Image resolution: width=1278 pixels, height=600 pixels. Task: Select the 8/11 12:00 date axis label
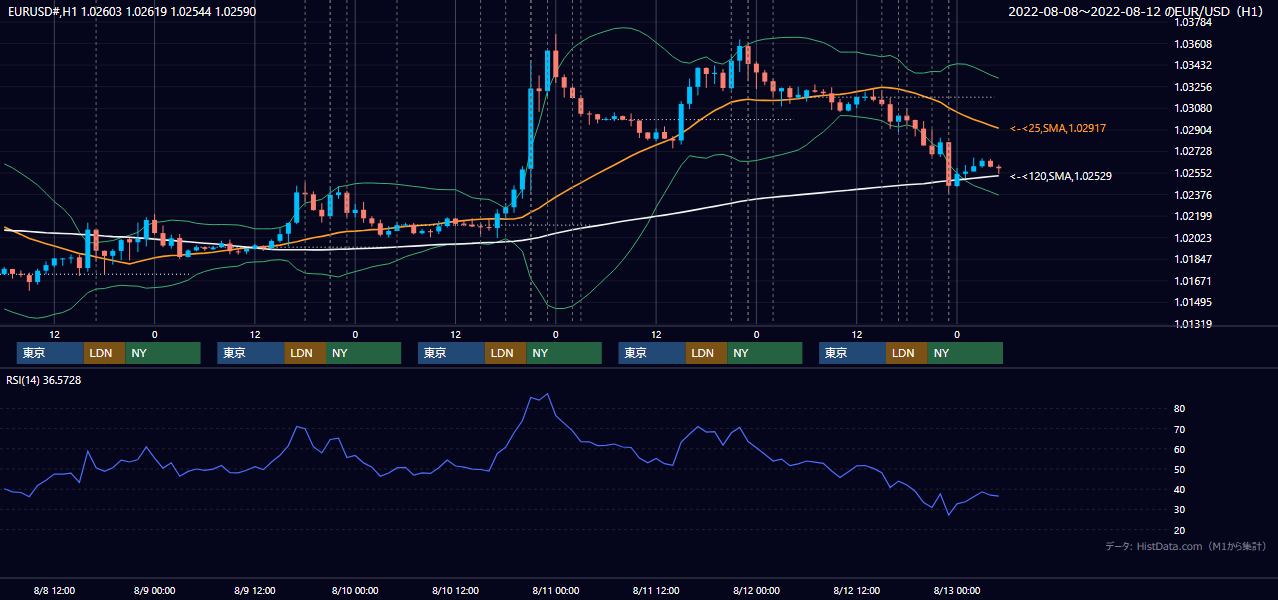coord(655,590)
